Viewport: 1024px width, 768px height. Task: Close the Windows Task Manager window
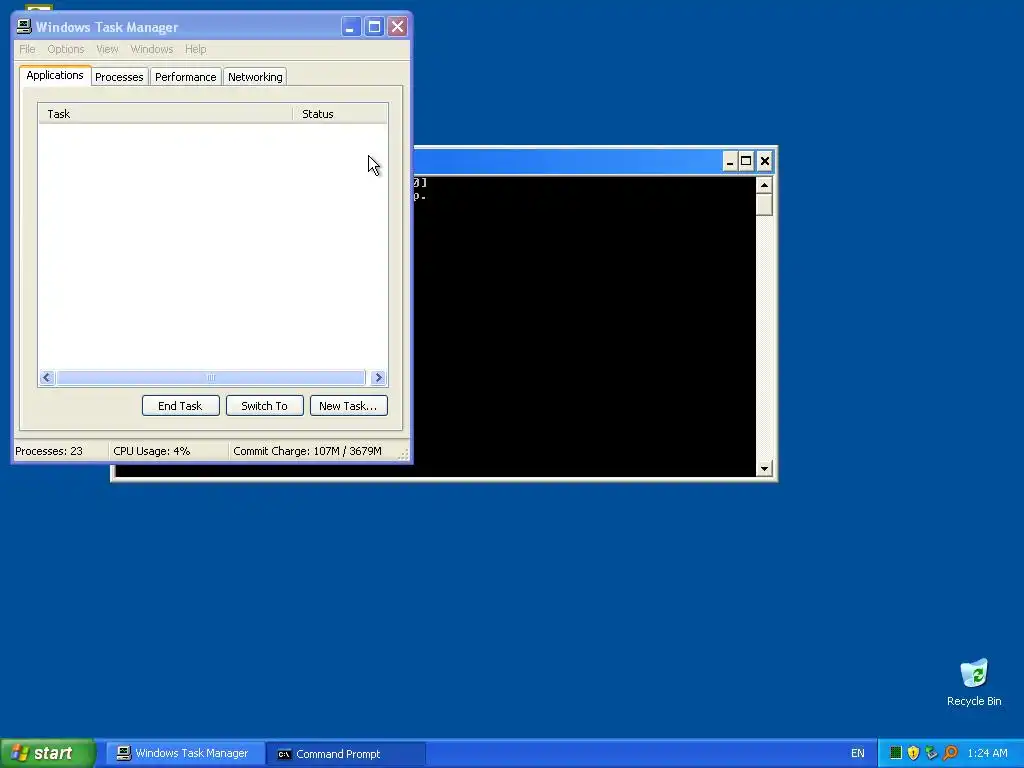coord(397,27)
